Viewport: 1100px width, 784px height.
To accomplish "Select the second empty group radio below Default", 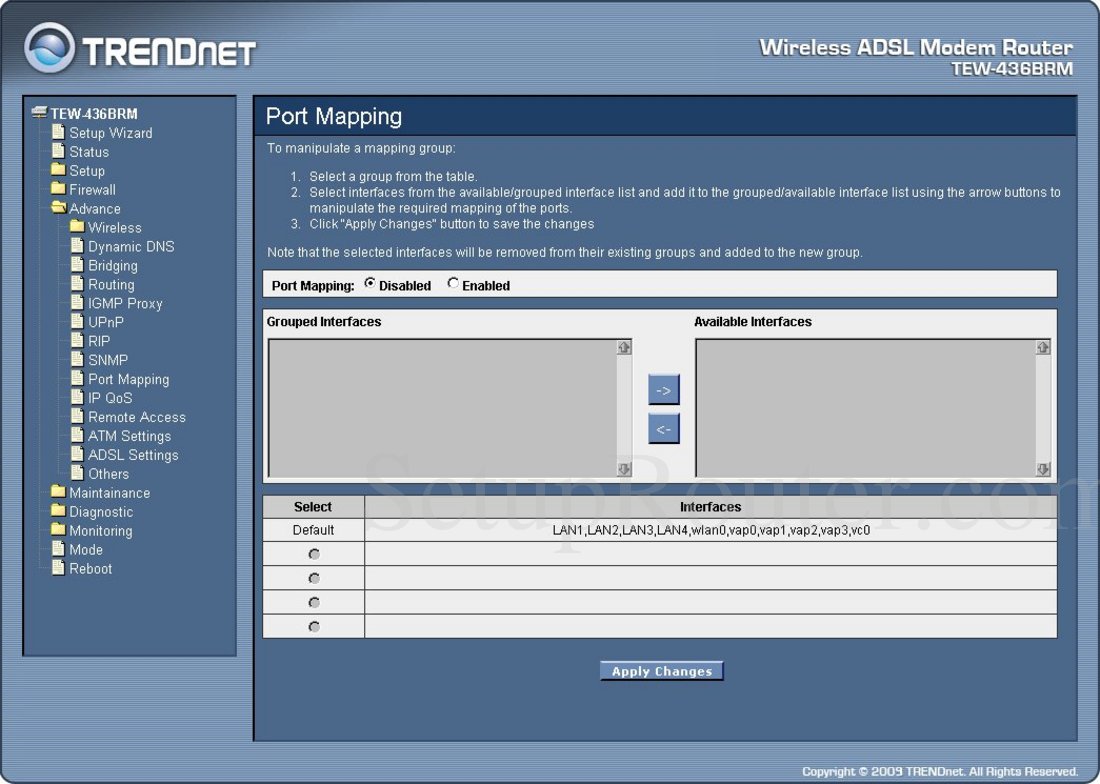I will coord(314,578).
